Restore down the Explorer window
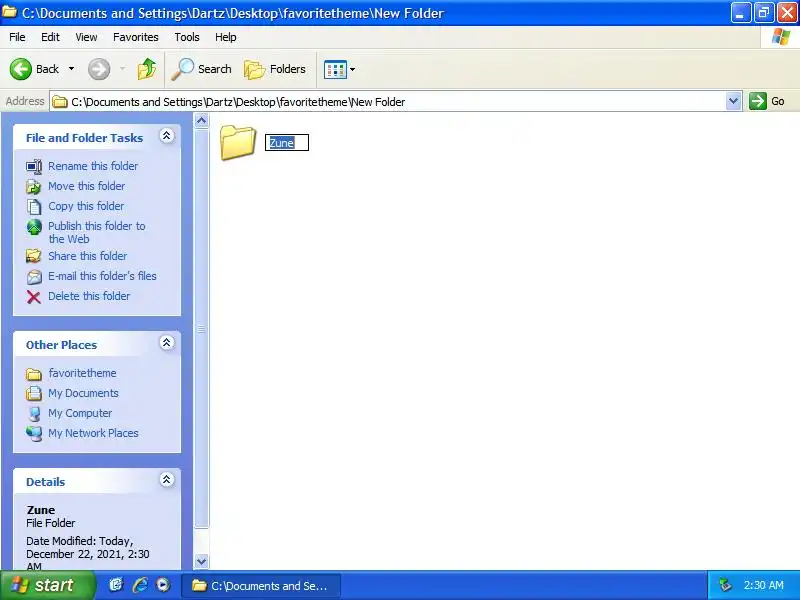800x600 pixels. (x=763, y=13)
